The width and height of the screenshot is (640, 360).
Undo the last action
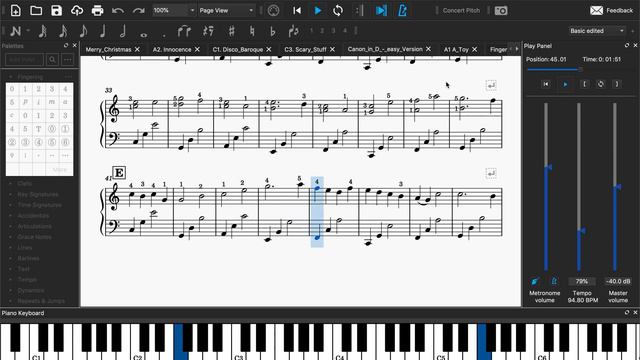pyautogui.click(x=118, y=10)
